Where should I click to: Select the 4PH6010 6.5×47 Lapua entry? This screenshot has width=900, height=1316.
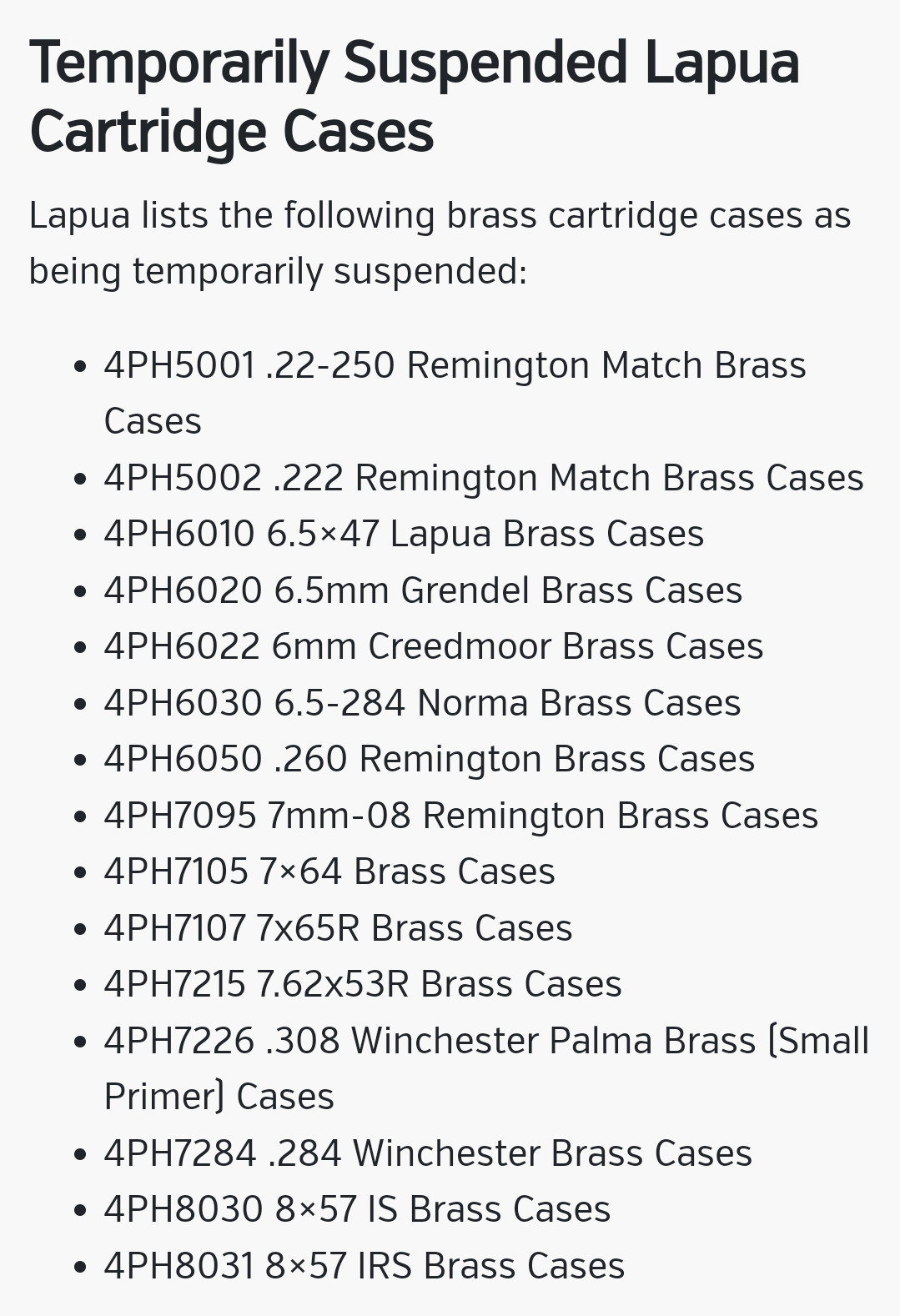[404, 534]
